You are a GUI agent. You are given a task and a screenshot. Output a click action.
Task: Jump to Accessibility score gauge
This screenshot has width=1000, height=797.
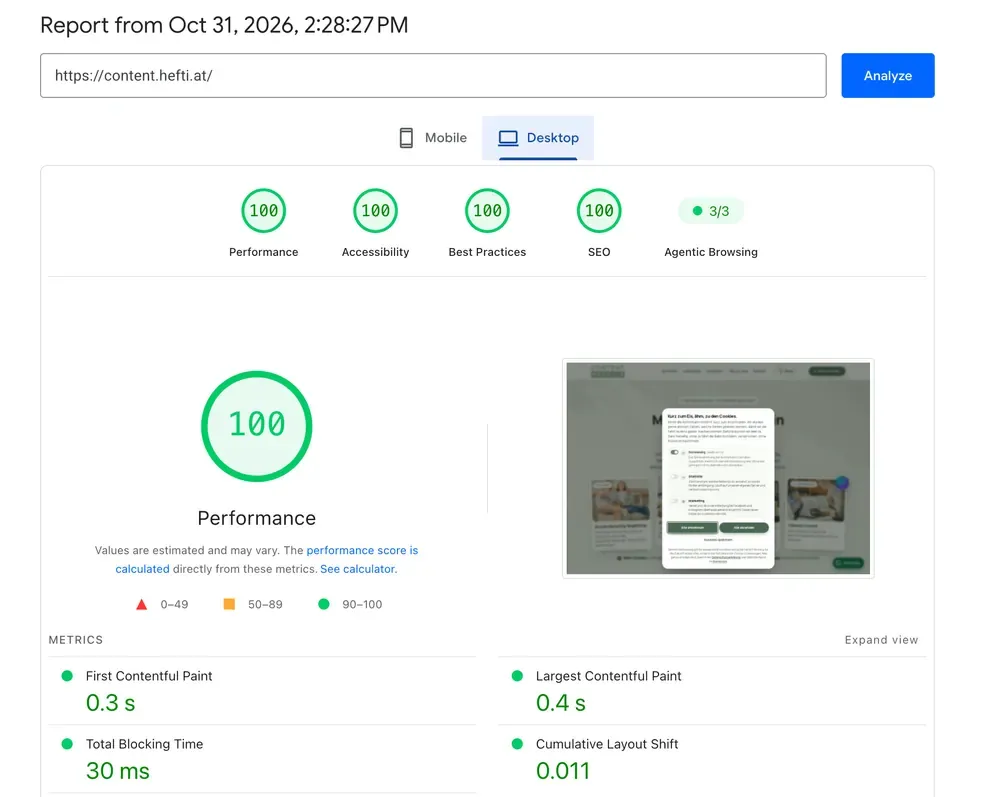click(x=375, y=210)
